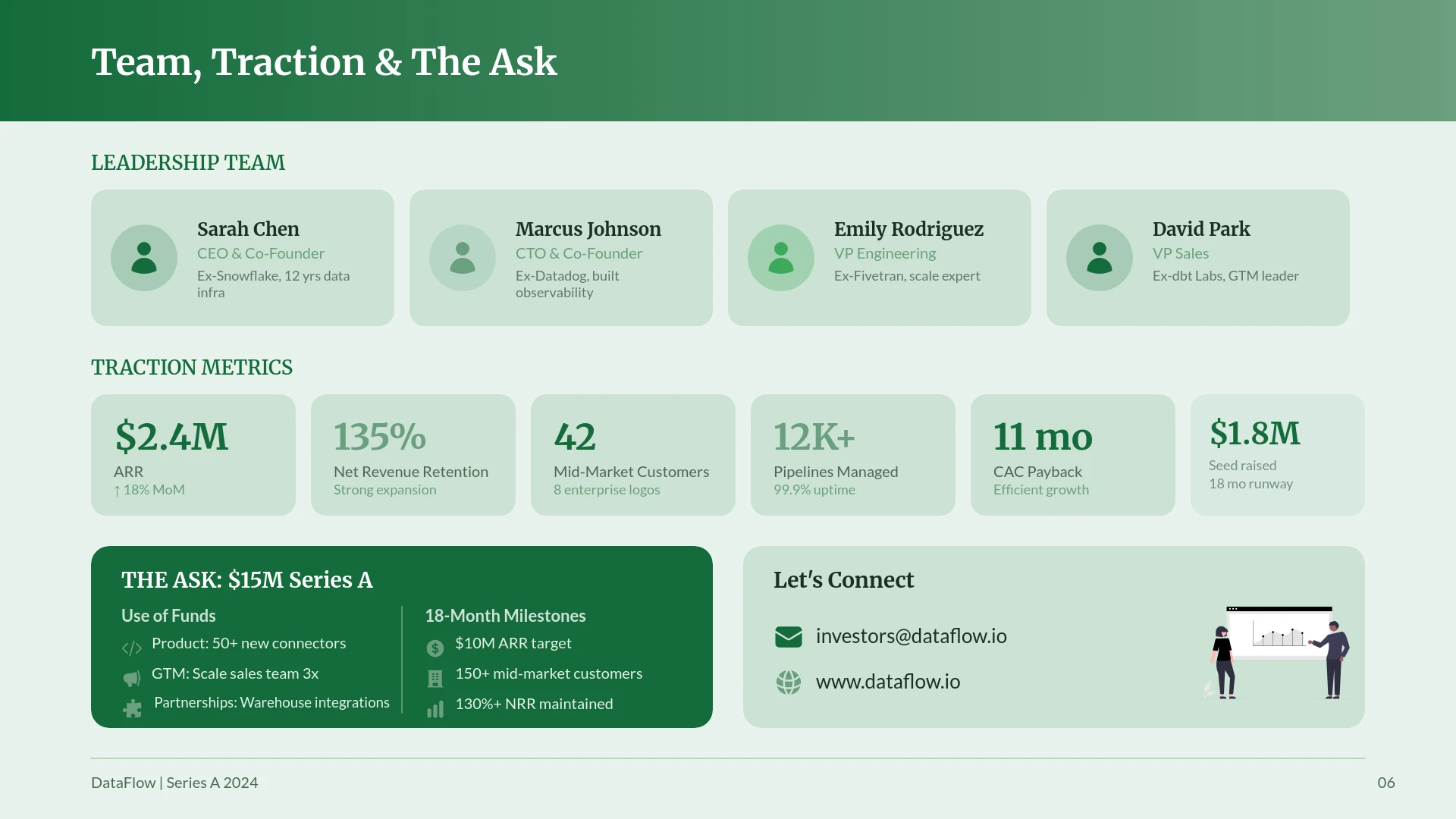This screenshot has height=819, width=1456.
Task: Click the Team, Traction & The Ask title
Action: coord(324,62)
